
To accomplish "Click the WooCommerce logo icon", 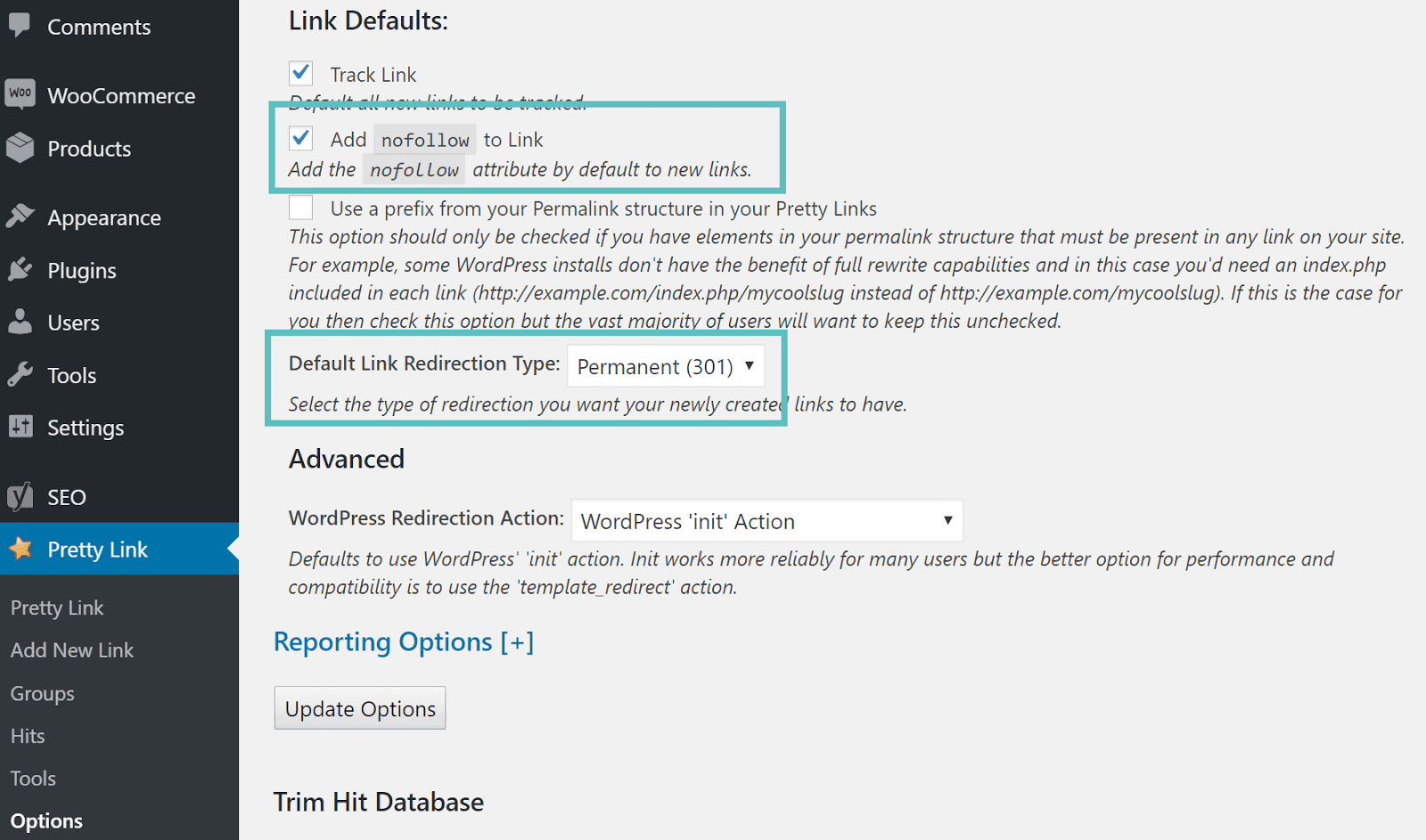I will [20, 94].
